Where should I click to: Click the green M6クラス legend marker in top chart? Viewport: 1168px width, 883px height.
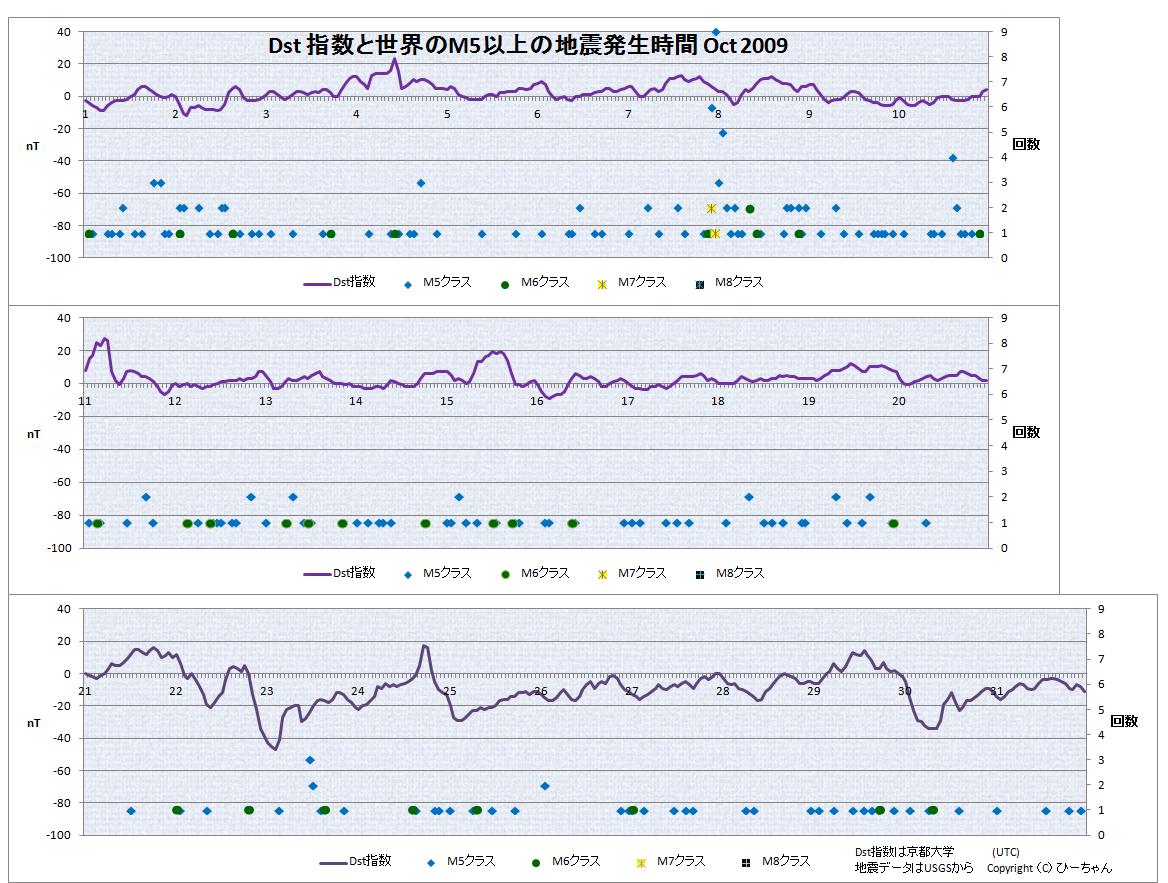pos(506,284)
